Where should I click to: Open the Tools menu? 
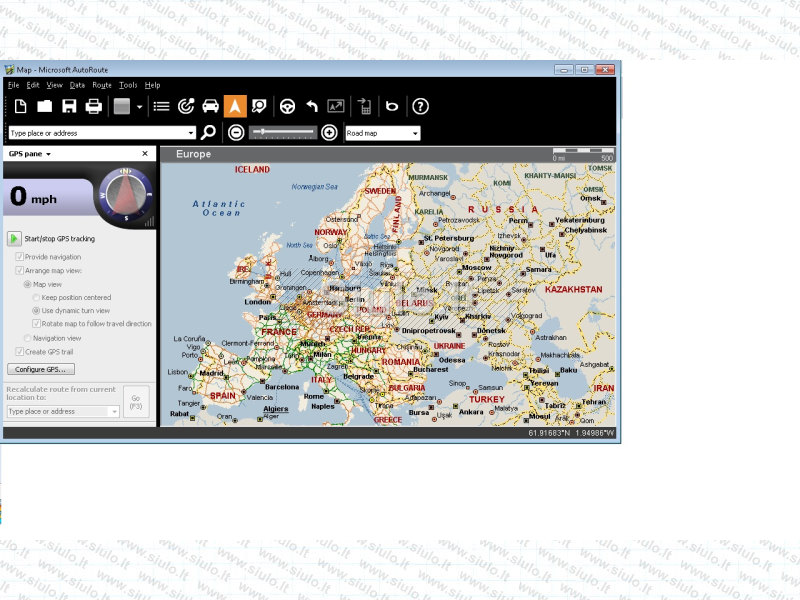128,85
